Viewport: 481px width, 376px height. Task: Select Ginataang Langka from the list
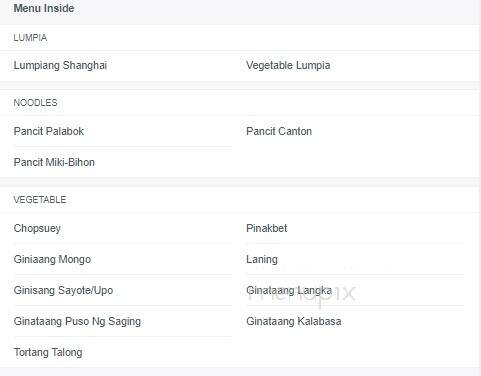[x=289, y=290]
